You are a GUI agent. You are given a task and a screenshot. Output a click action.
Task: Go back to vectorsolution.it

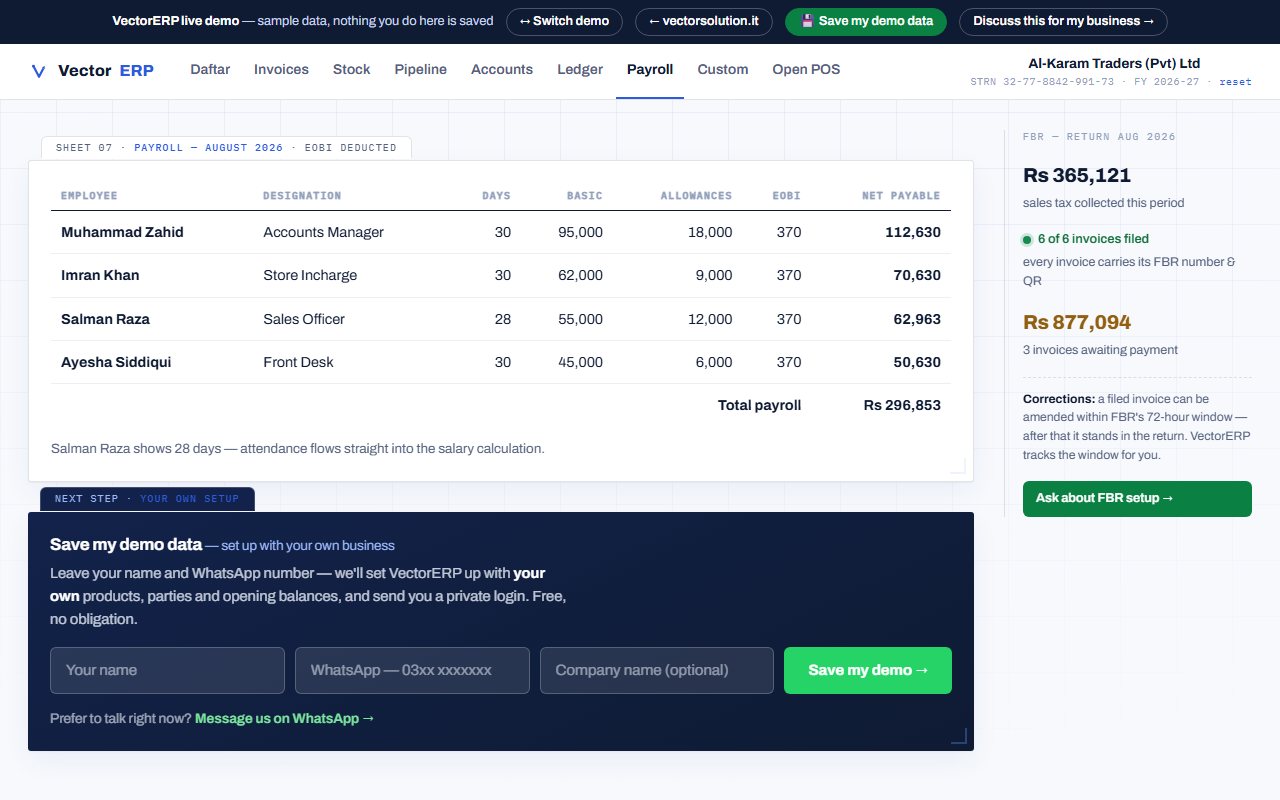pos(704,21)
